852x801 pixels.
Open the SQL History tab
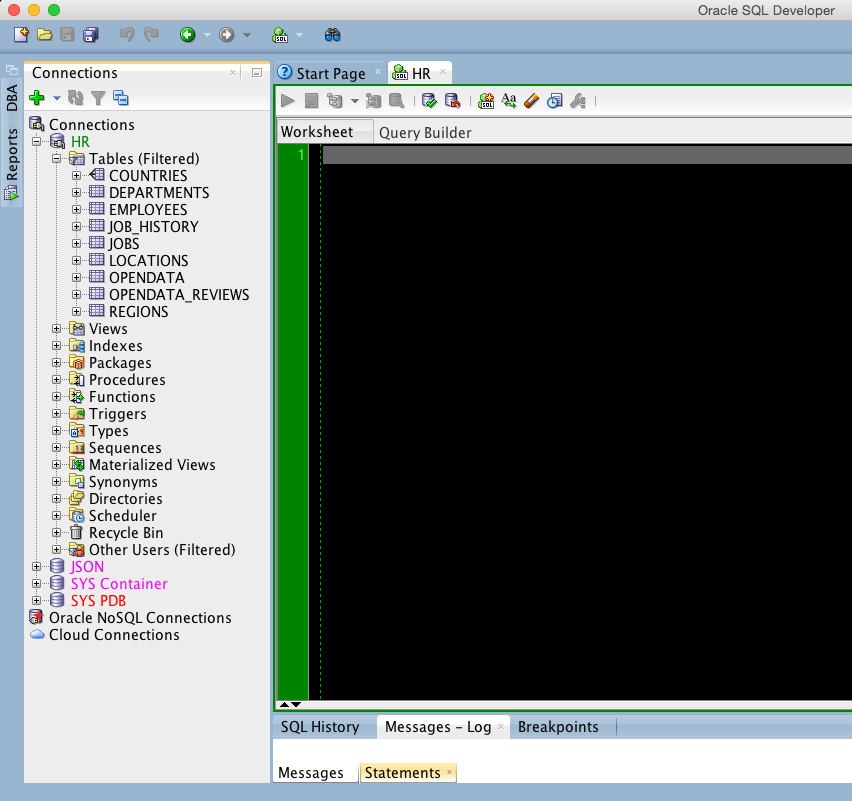(320, 727)
